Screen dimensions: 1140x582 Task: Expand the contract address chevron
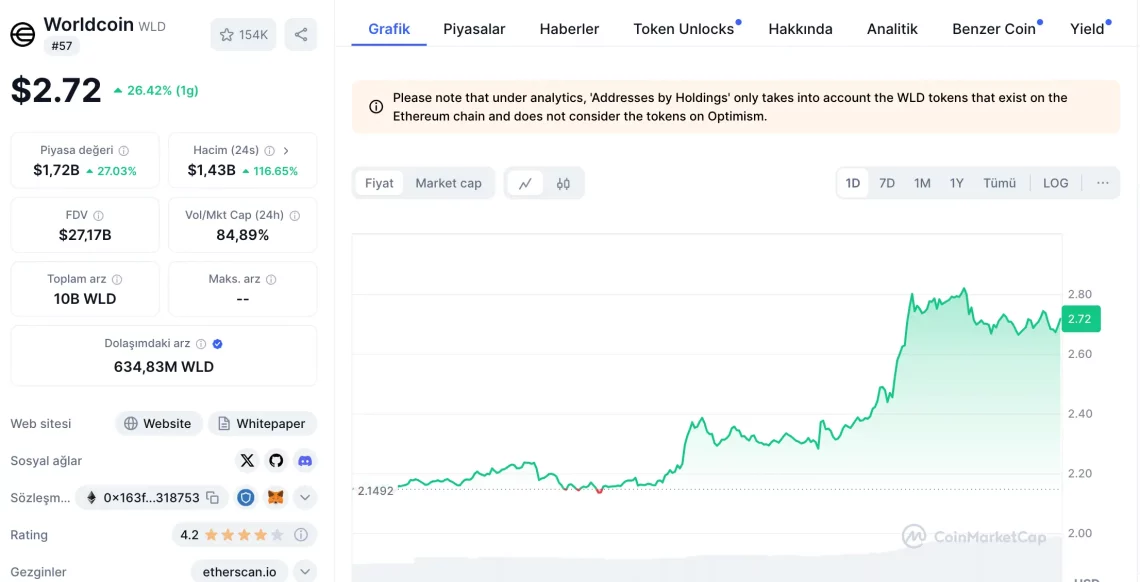pyautogui.click(x=305, y=497)
